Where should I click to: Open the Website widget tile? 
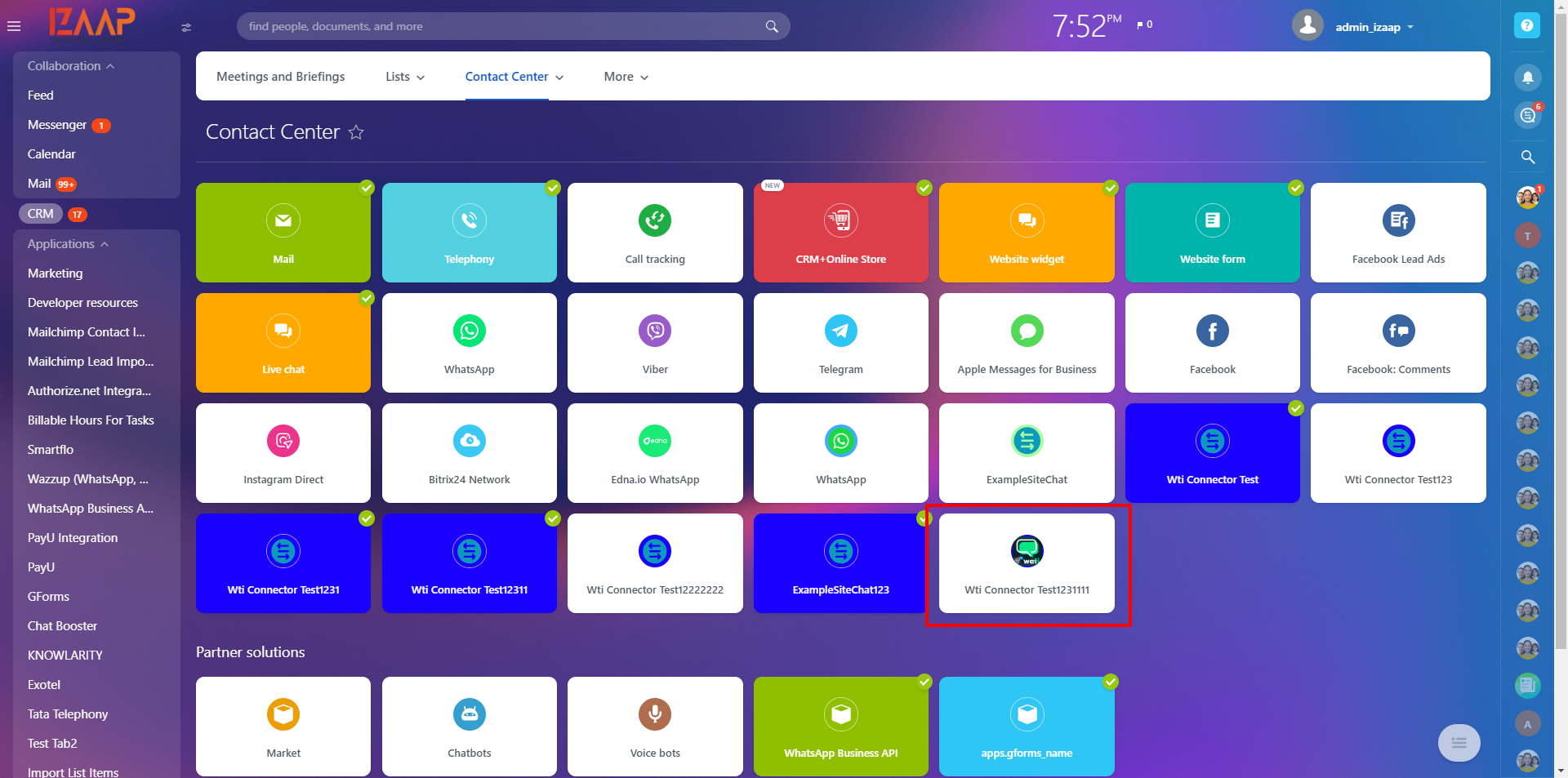1027,233
